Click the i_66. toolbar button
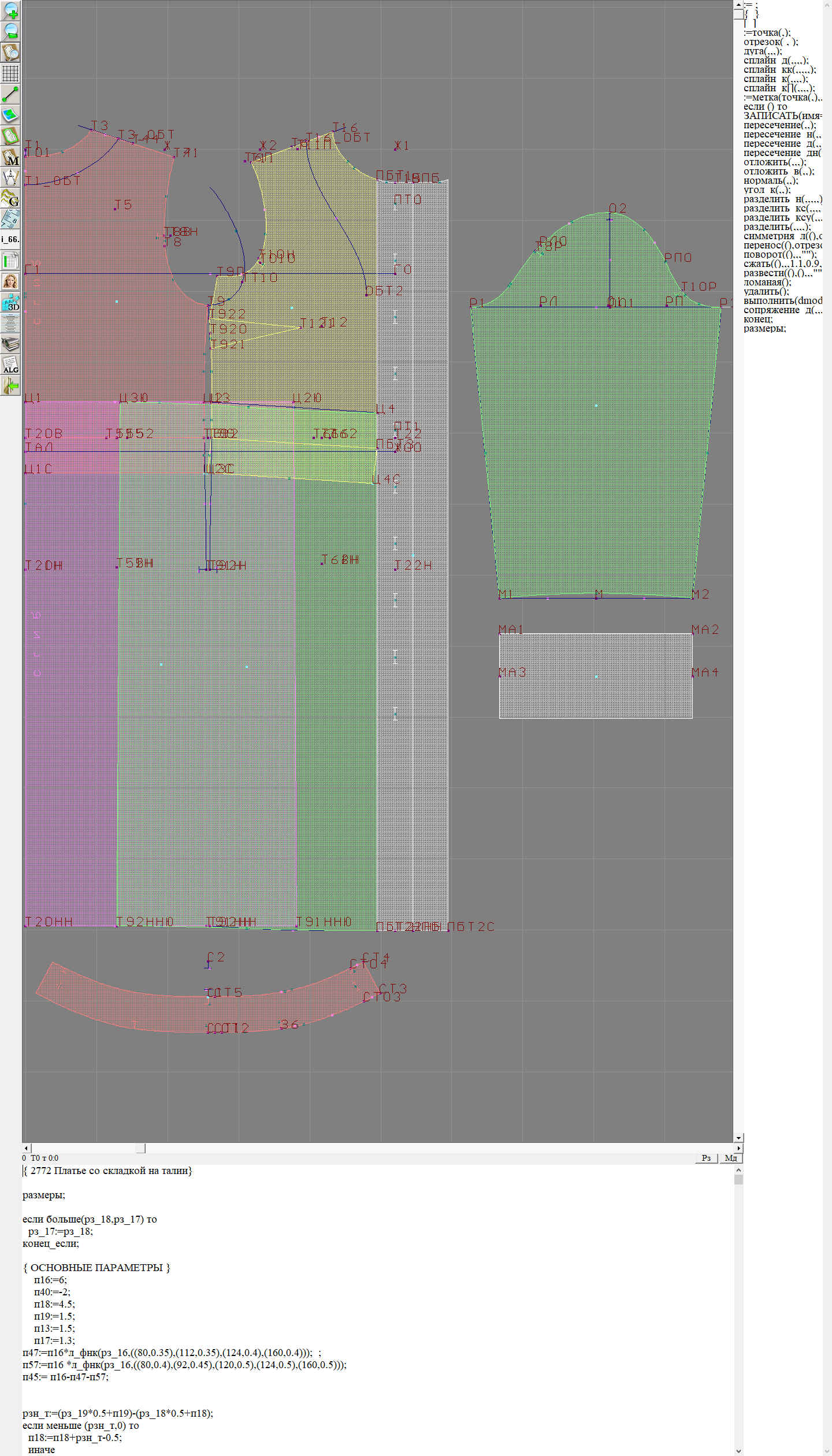 tap(10, 239)
